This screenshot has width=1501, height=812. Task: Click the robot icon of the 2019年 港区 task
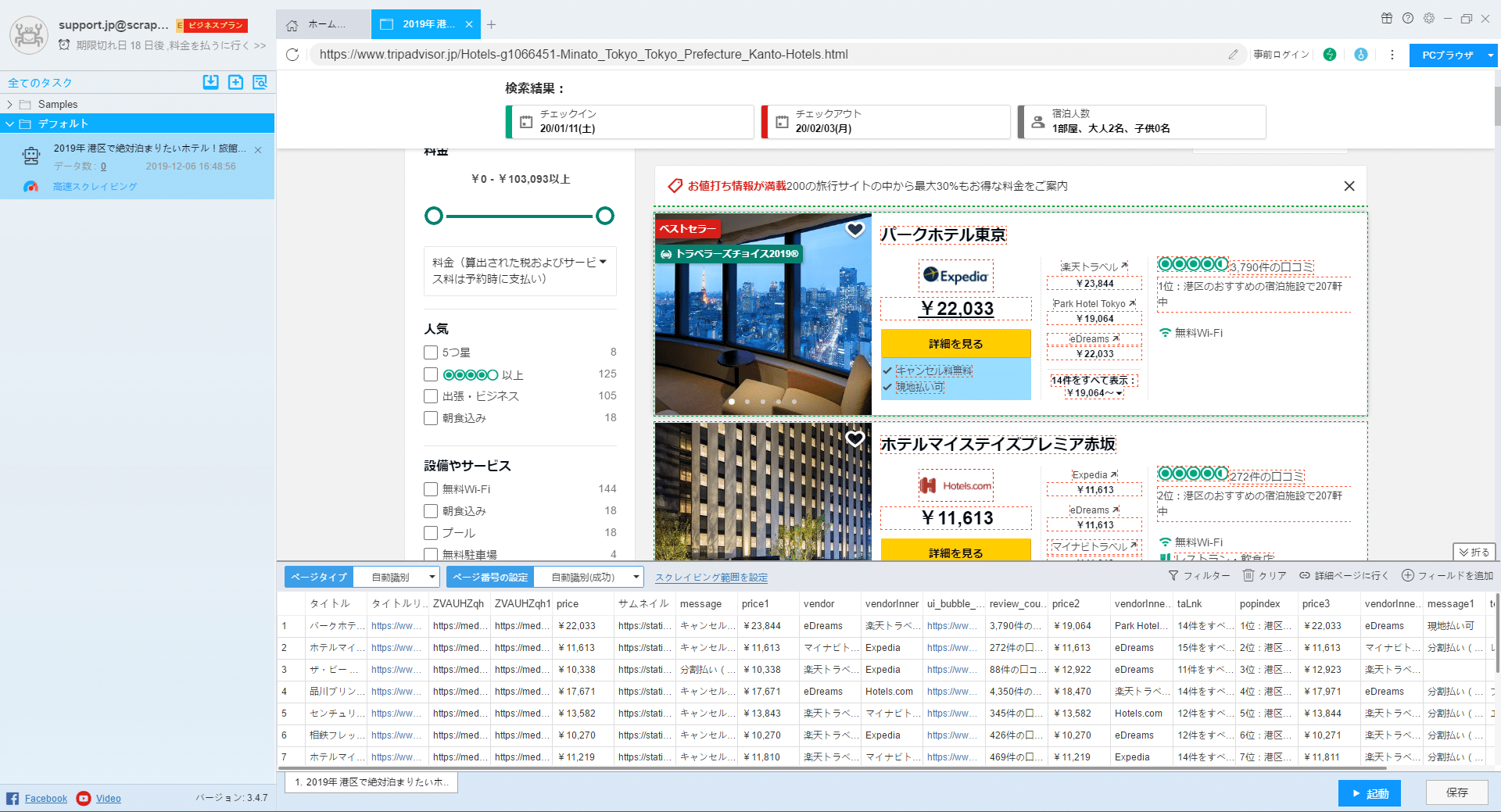tap(31, 156)
